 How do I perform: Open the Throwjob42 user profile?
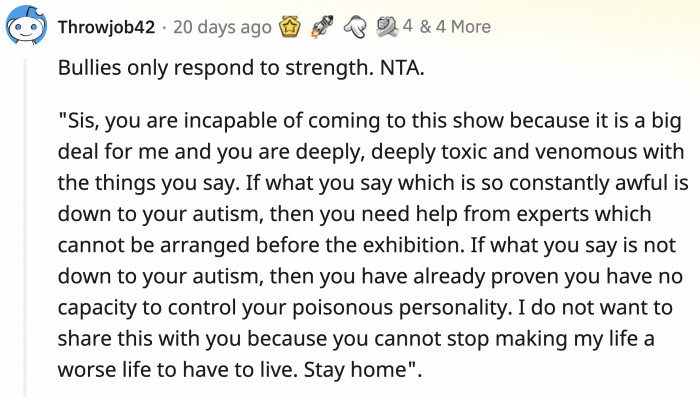[106, 27]
